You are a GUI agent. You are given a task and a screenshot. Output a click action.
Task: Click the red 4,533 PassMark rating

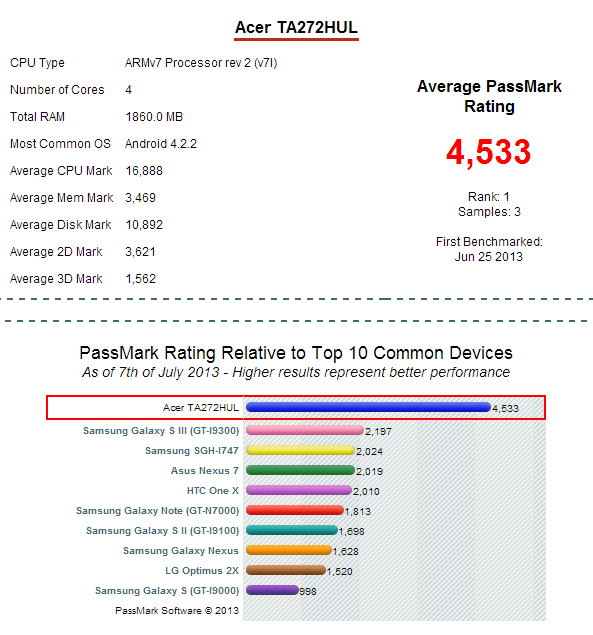[488, 153]
